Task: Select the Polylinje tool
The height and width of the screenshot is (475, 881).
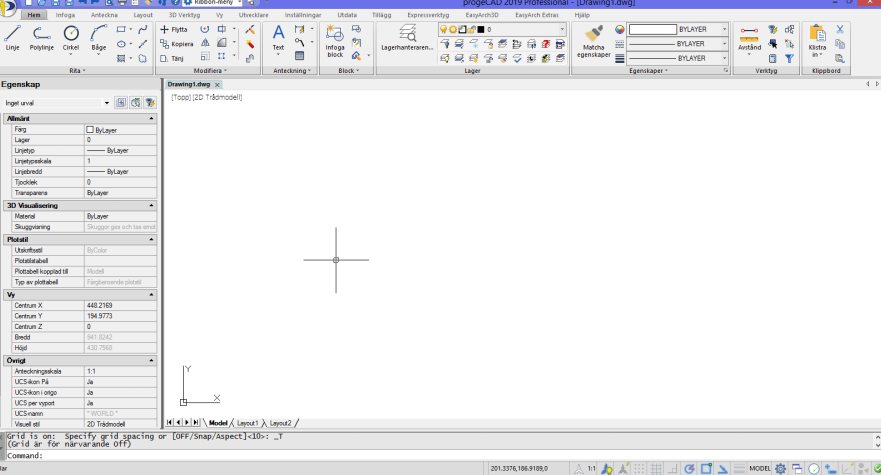Action: [42, 38]
